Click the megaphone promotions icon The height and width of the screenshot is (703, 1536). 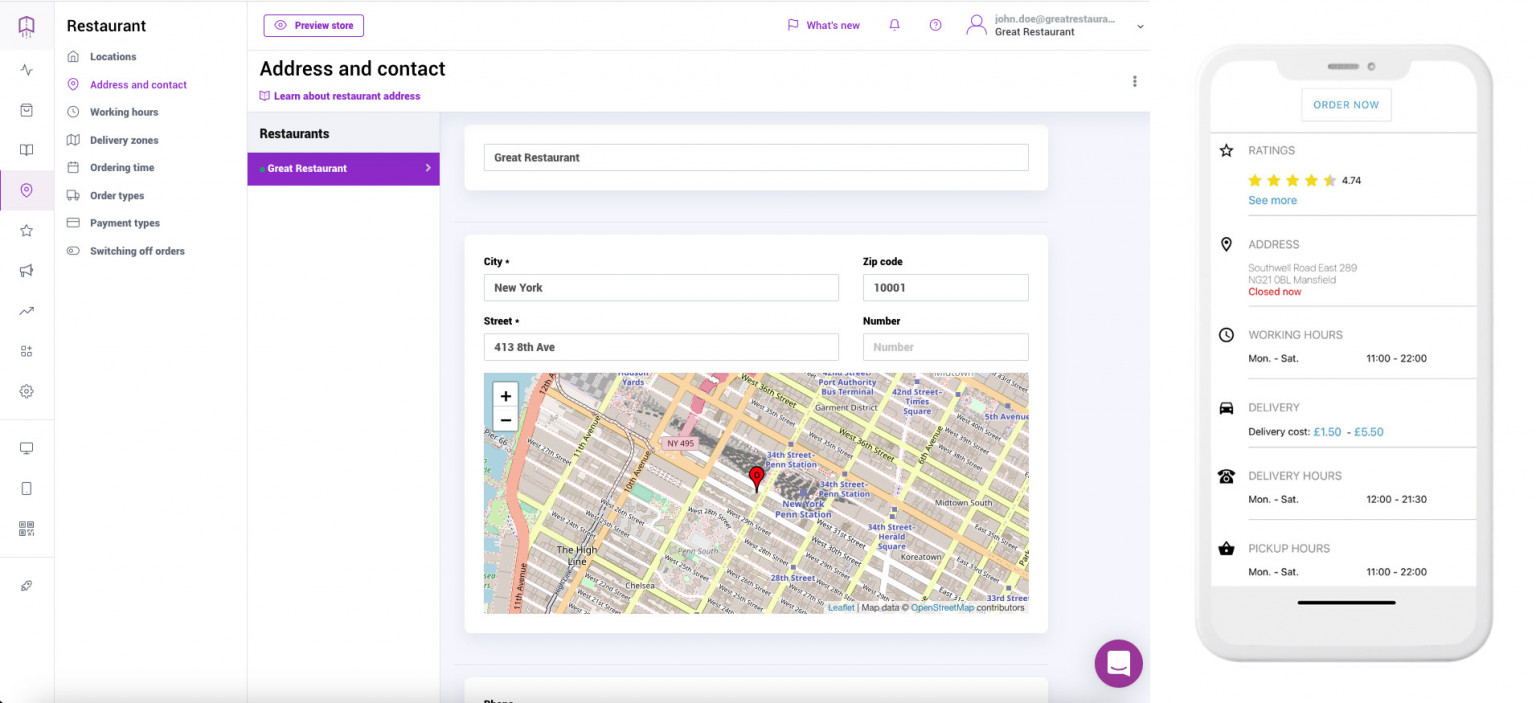27,270
